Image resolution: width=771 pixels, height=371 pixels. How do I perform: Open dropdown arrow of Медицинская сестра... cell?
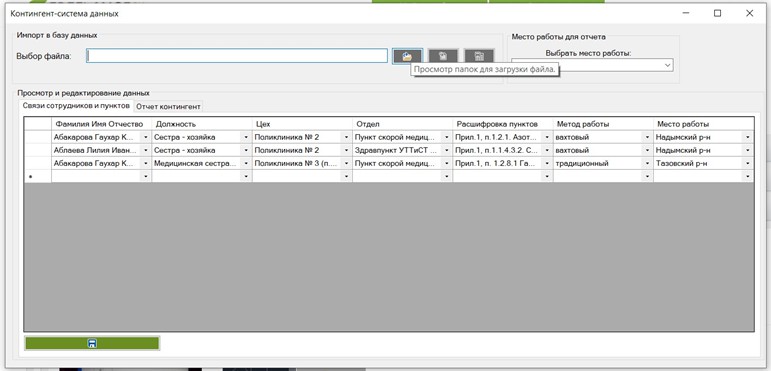(246, 163)
